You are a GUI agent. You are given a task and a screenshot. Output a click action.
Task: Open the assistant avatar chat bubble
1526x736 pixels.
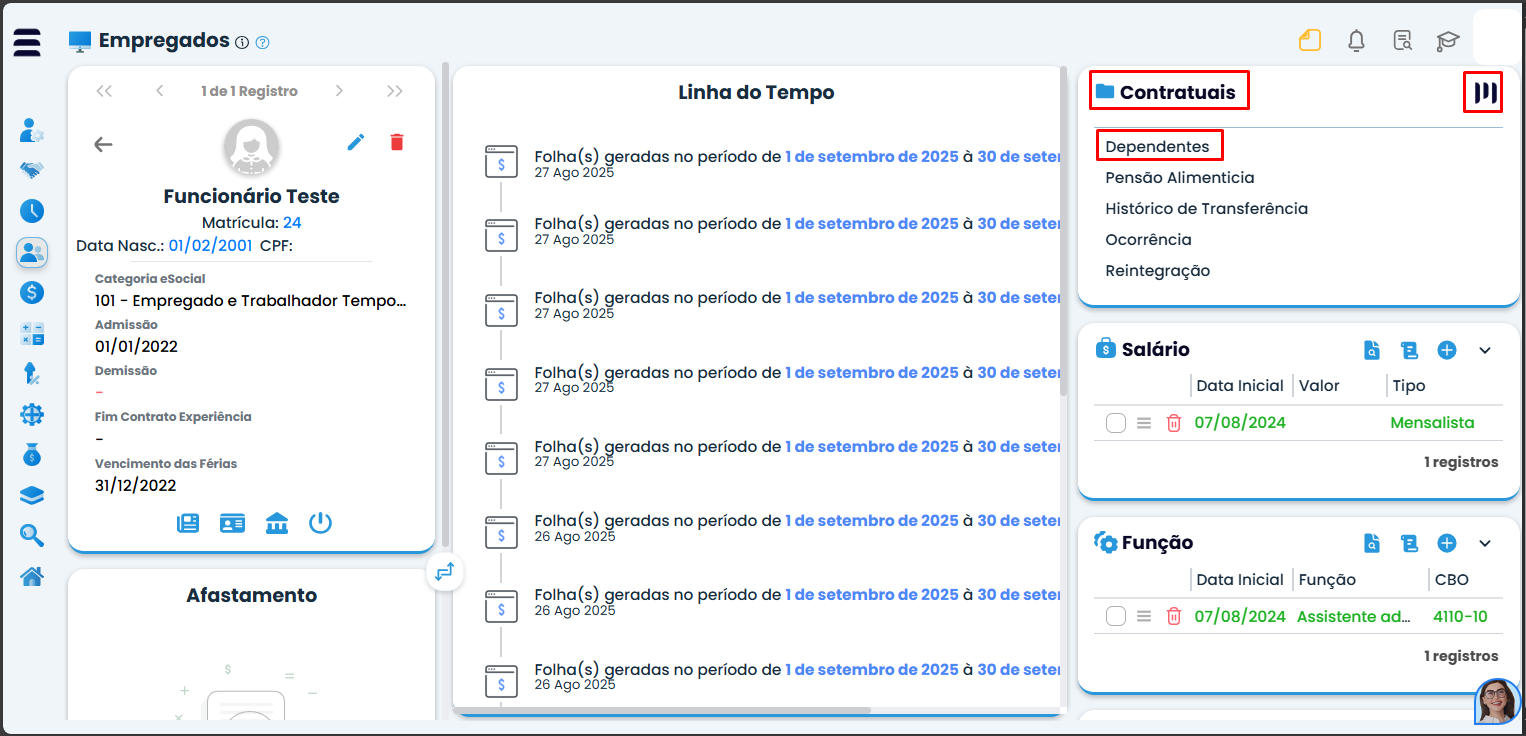click(1496, 701)
